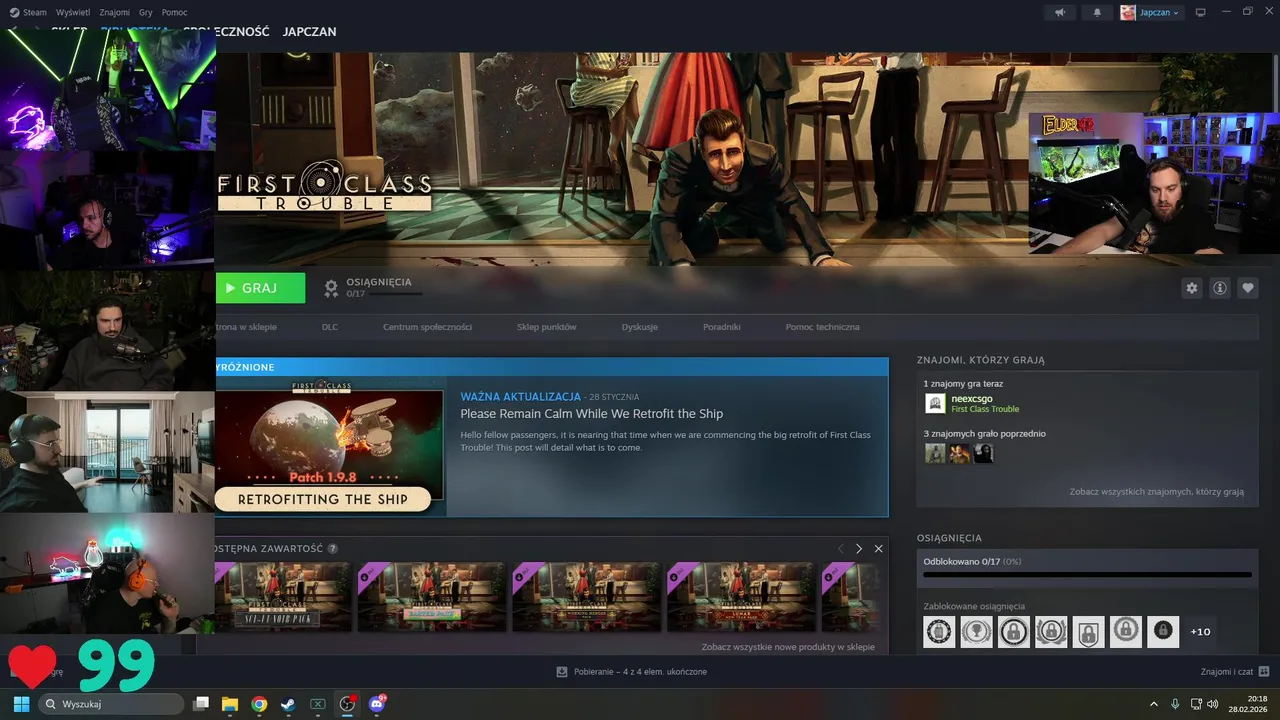The width and height of the screenshot is (1280, 720).
Task: Open Znajomi i czat panel
Action: (x=1235, y=672)
